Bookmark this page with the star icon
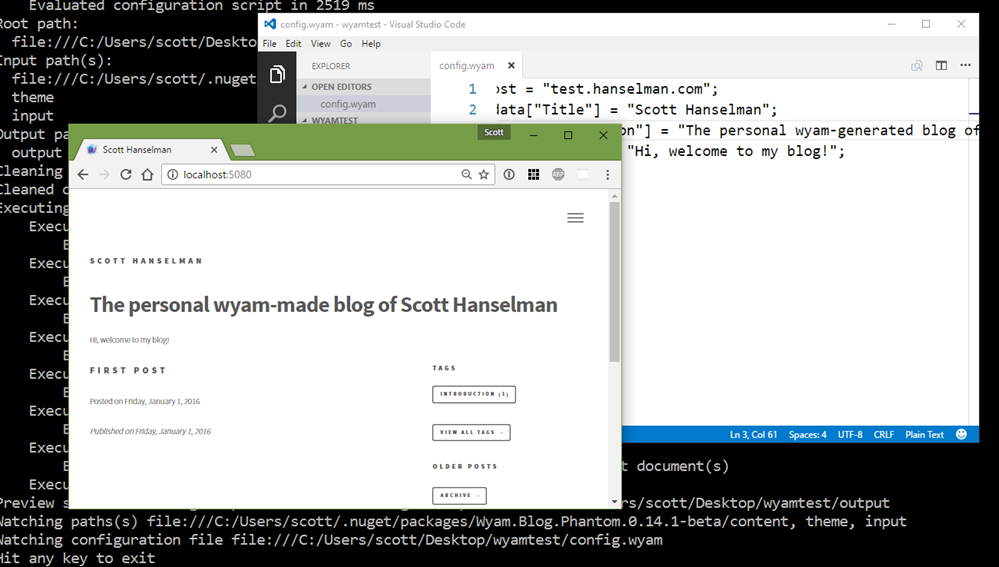999x567 pixels. click(x=484, y=175)
